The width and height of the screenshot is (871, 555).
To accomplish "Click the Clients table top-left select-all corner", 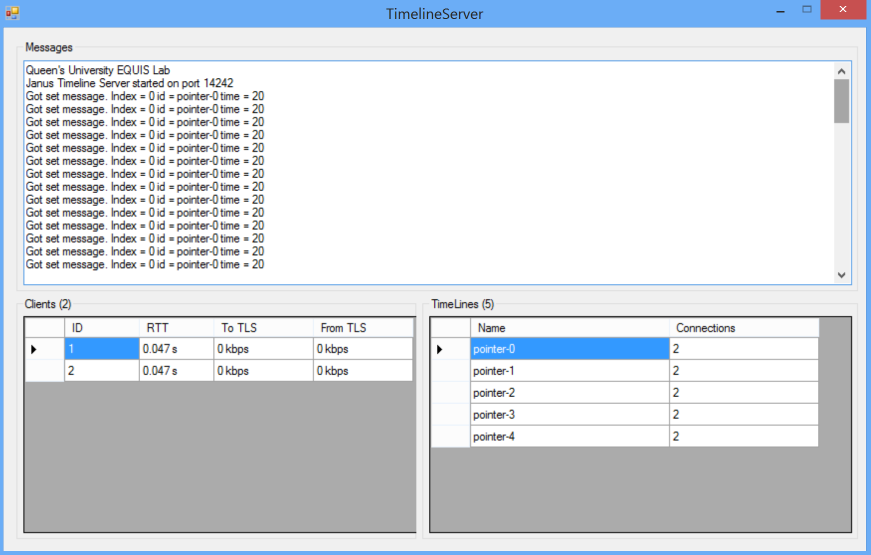I will [44, 328].
